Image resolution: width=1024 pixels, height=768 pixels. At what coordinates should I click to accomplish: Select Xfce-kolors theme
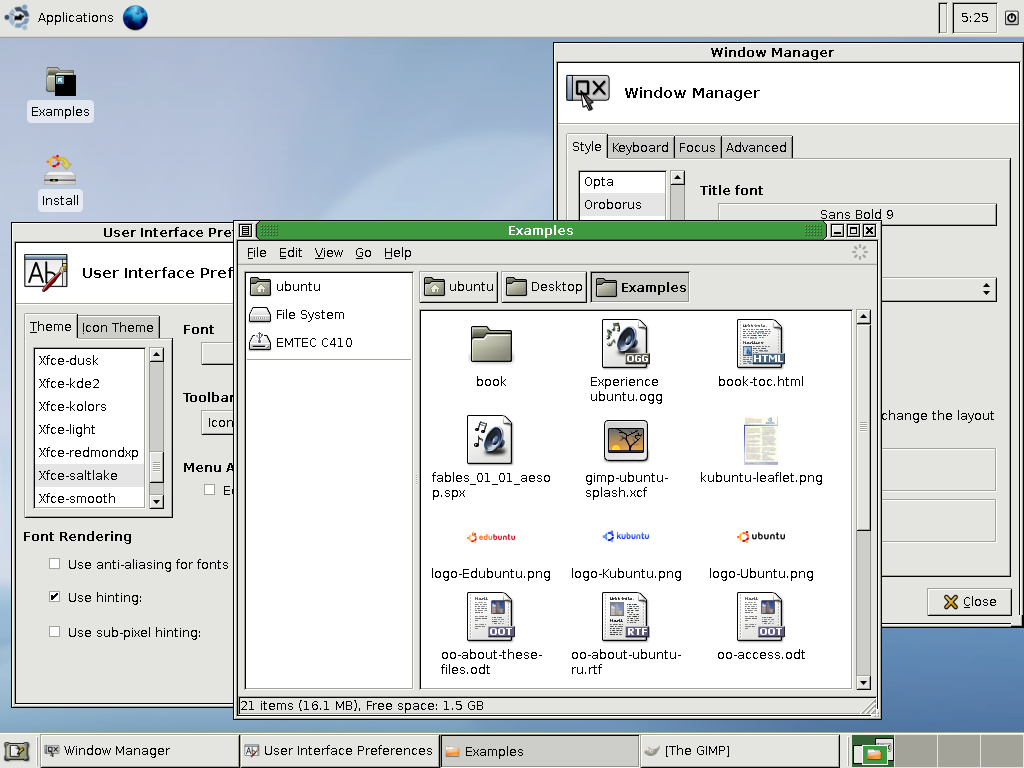[89, 406]
